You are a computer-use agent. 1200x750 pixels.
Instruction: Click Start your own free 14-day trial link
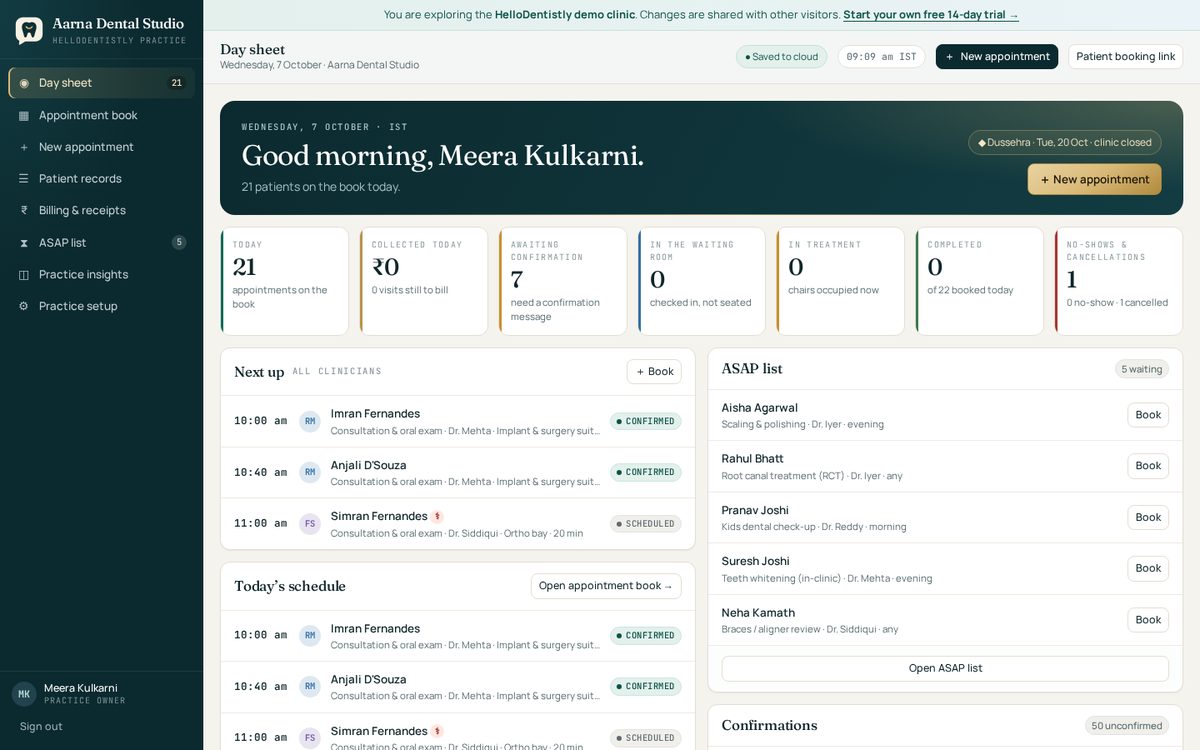pyautogui.click(x=931, y=15)
